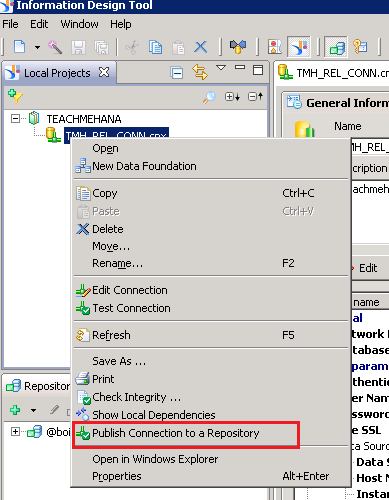This screenshot has height=500, width=389.
Task: Click the pencil edit icon in Repository panel
Action: click(54, 410)
